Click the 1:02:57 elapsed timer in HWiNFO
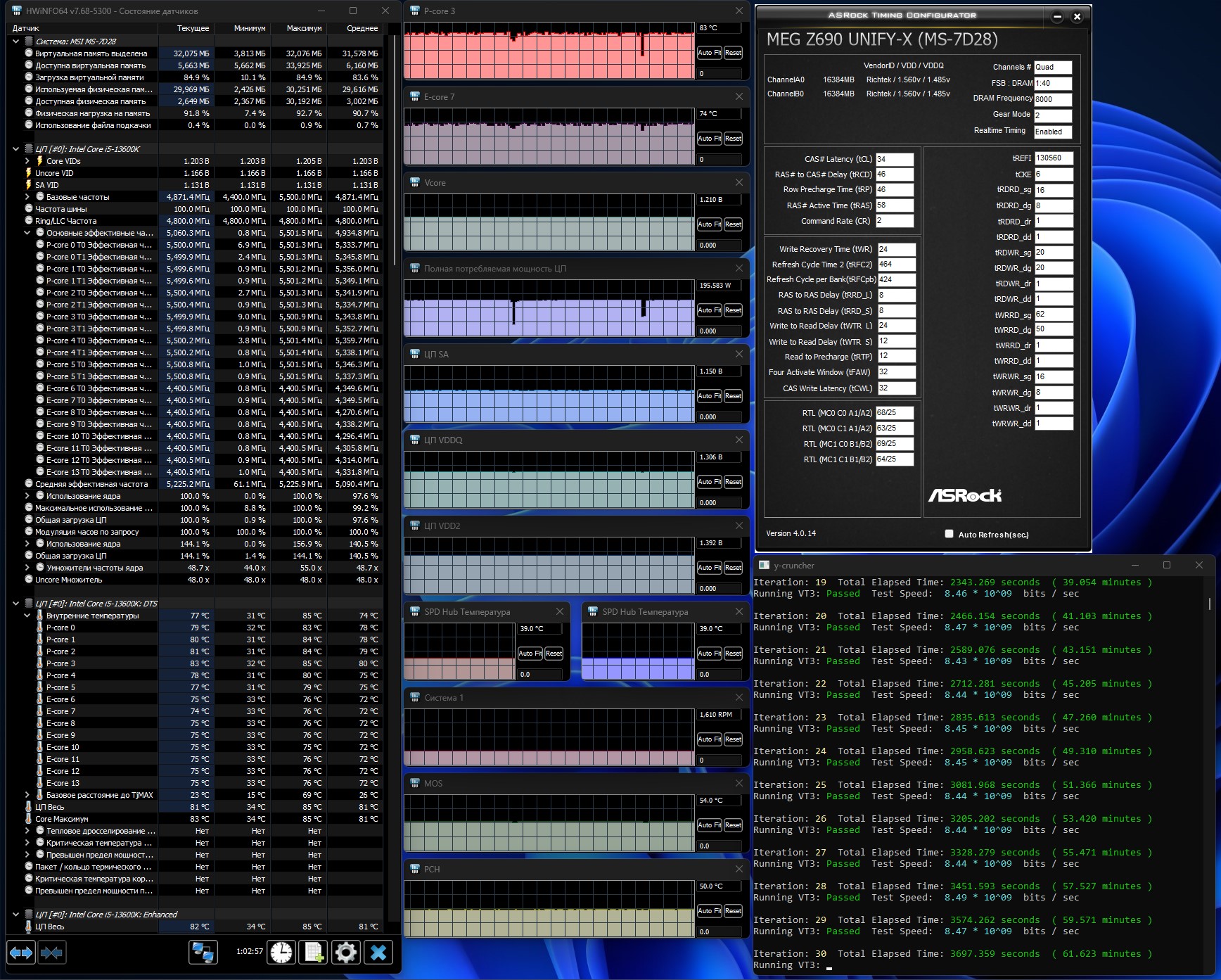 coord(250,951)
